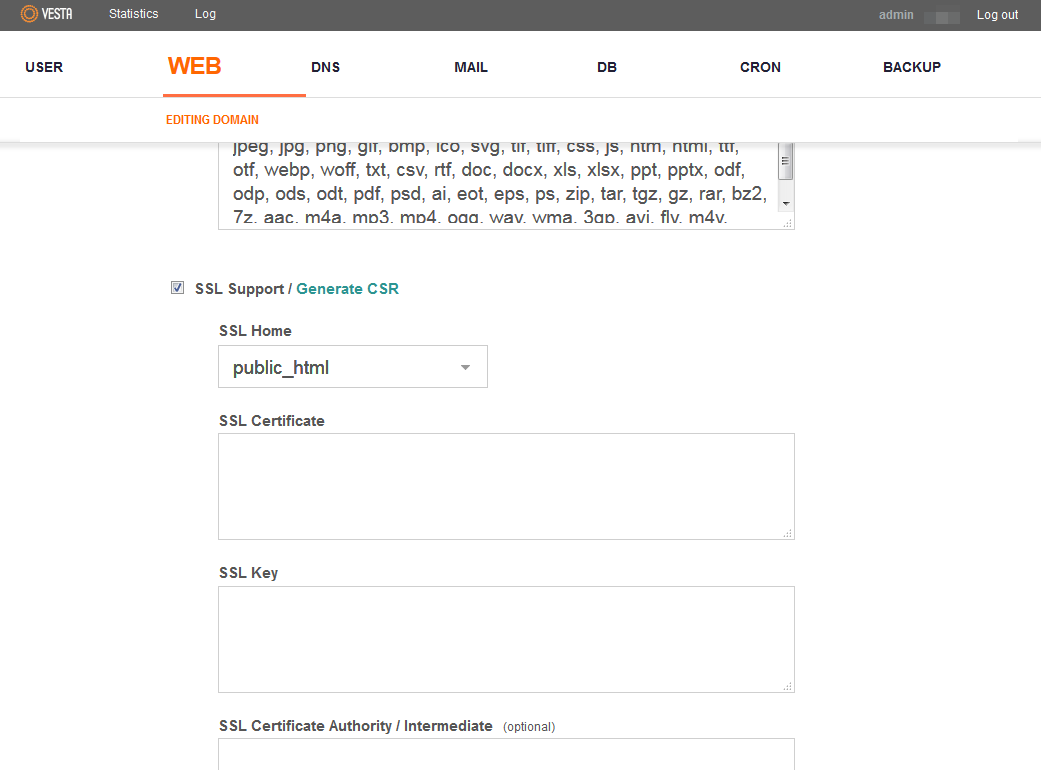Open the BACKUP tab

click(x=911, y=67)
